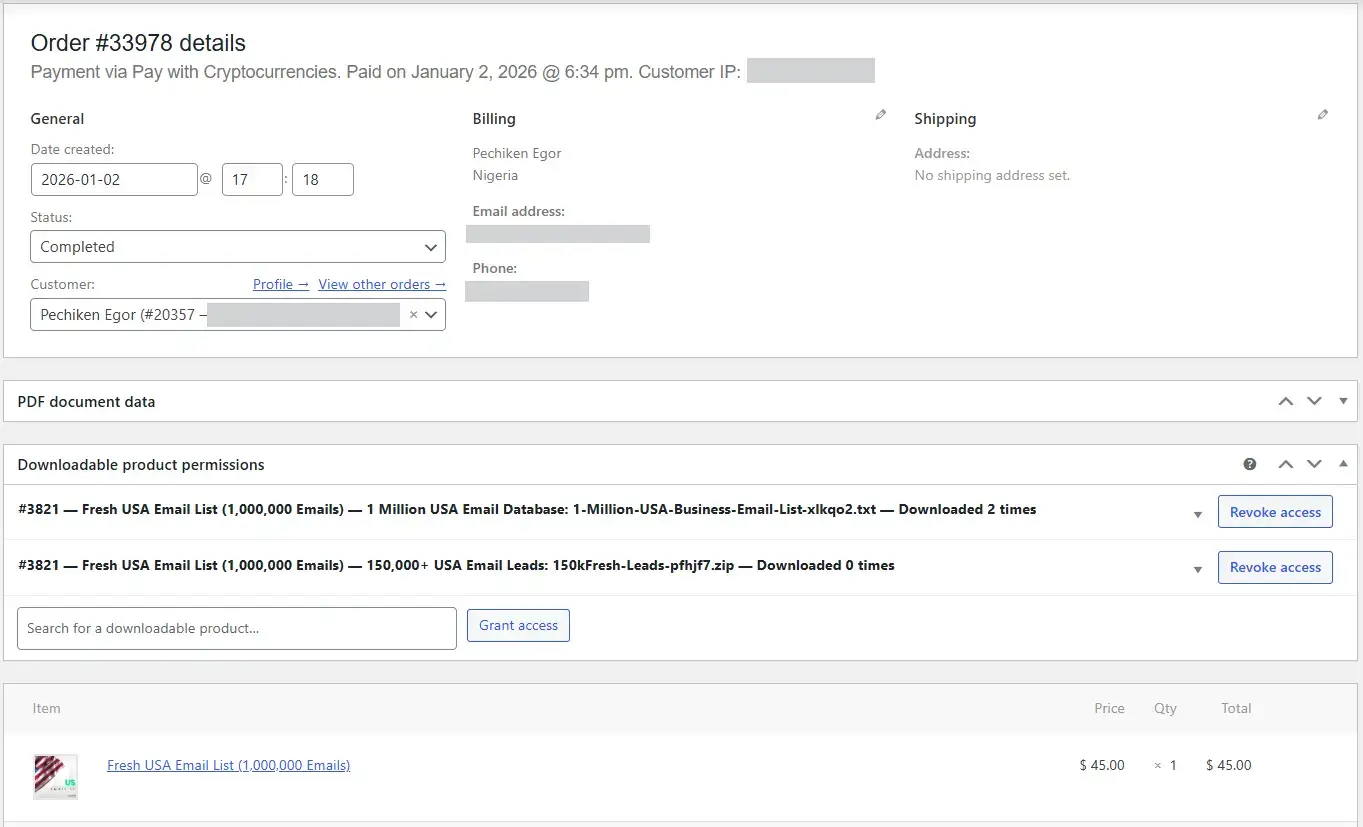Click help icon in Downloadable product permissions
This screenshot has height=827, width=1363.
pyautogui.click(x=1249, y=464)
